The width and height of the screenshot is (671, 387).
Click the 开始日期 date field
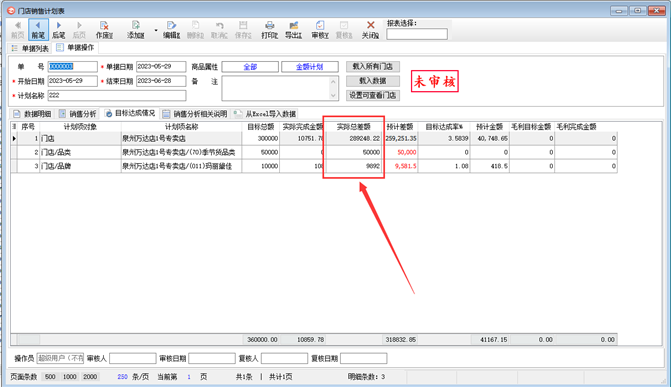72,81
